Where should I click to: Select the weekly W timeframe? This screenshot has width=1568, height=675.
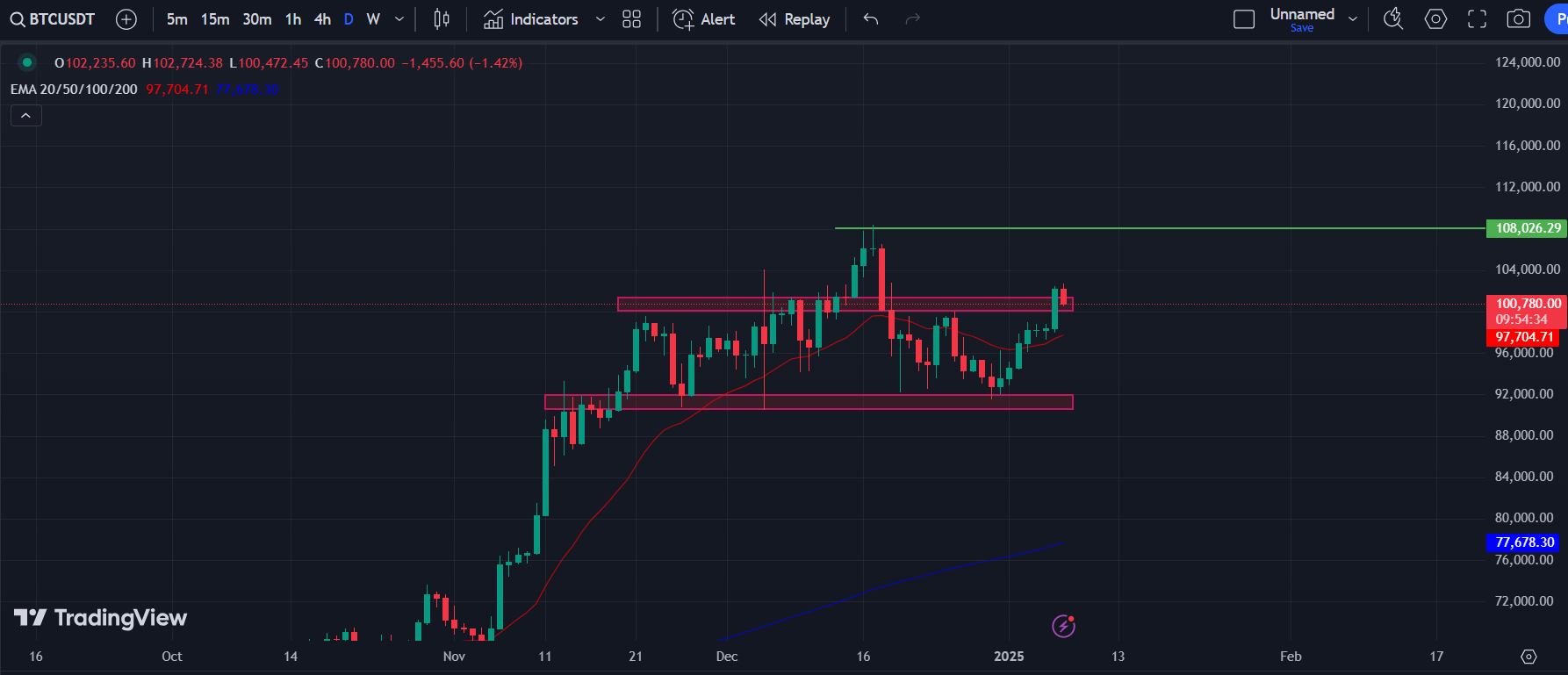(x=373, y=19)
